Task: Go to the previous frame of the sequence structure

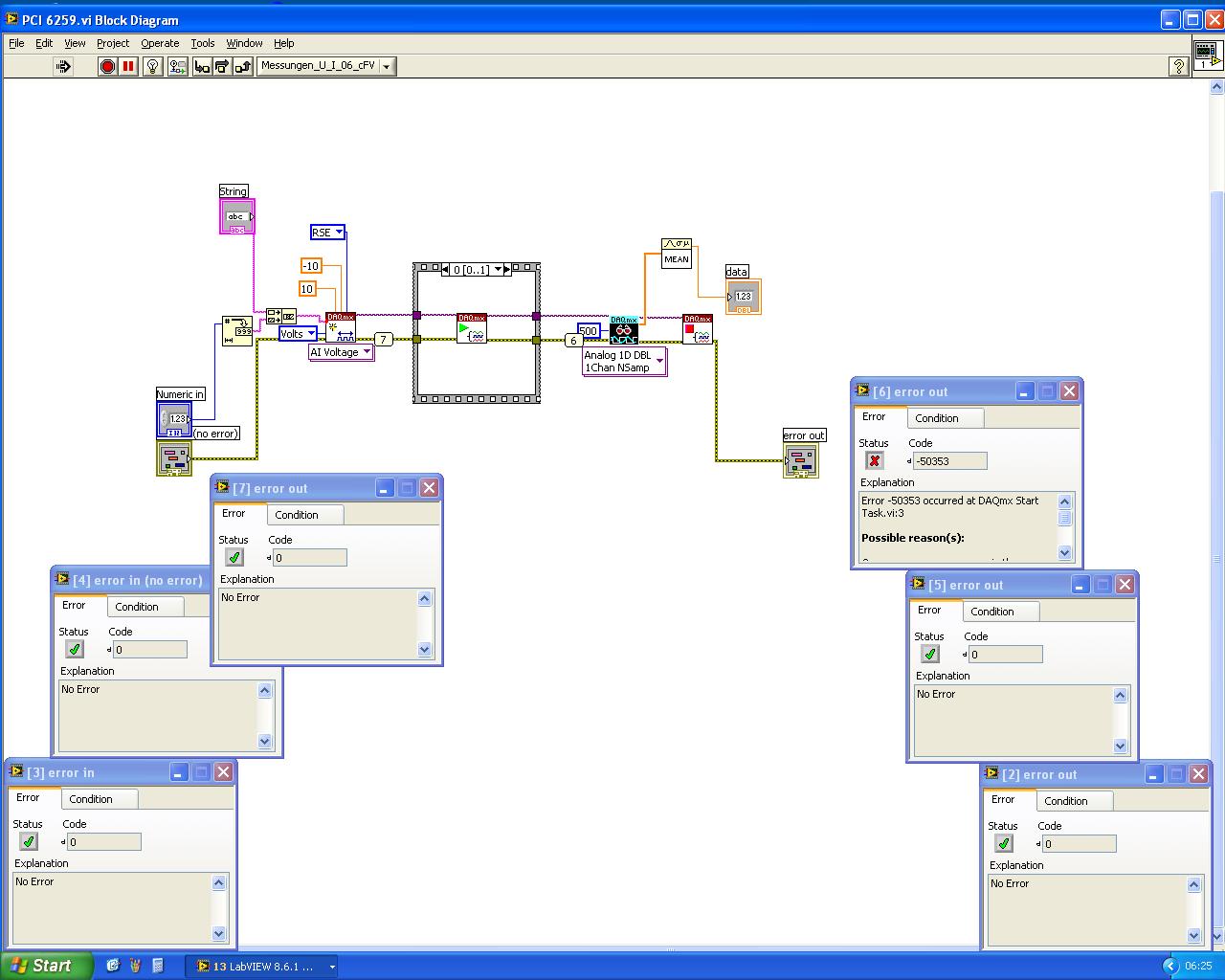Action: [446, 270]
